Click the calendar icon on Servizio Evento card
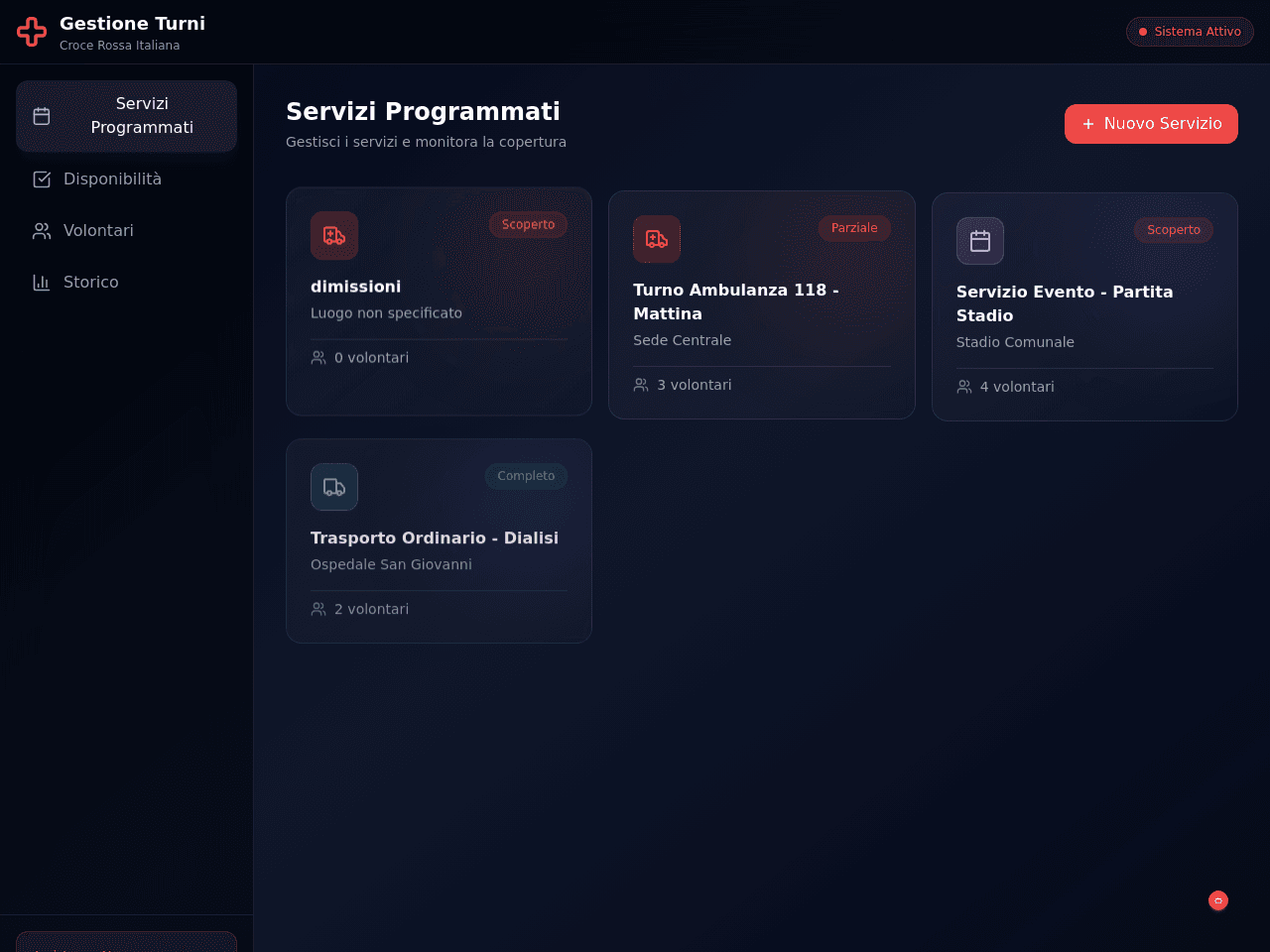This screenshot has height=952, width=1270. point(980,241)
